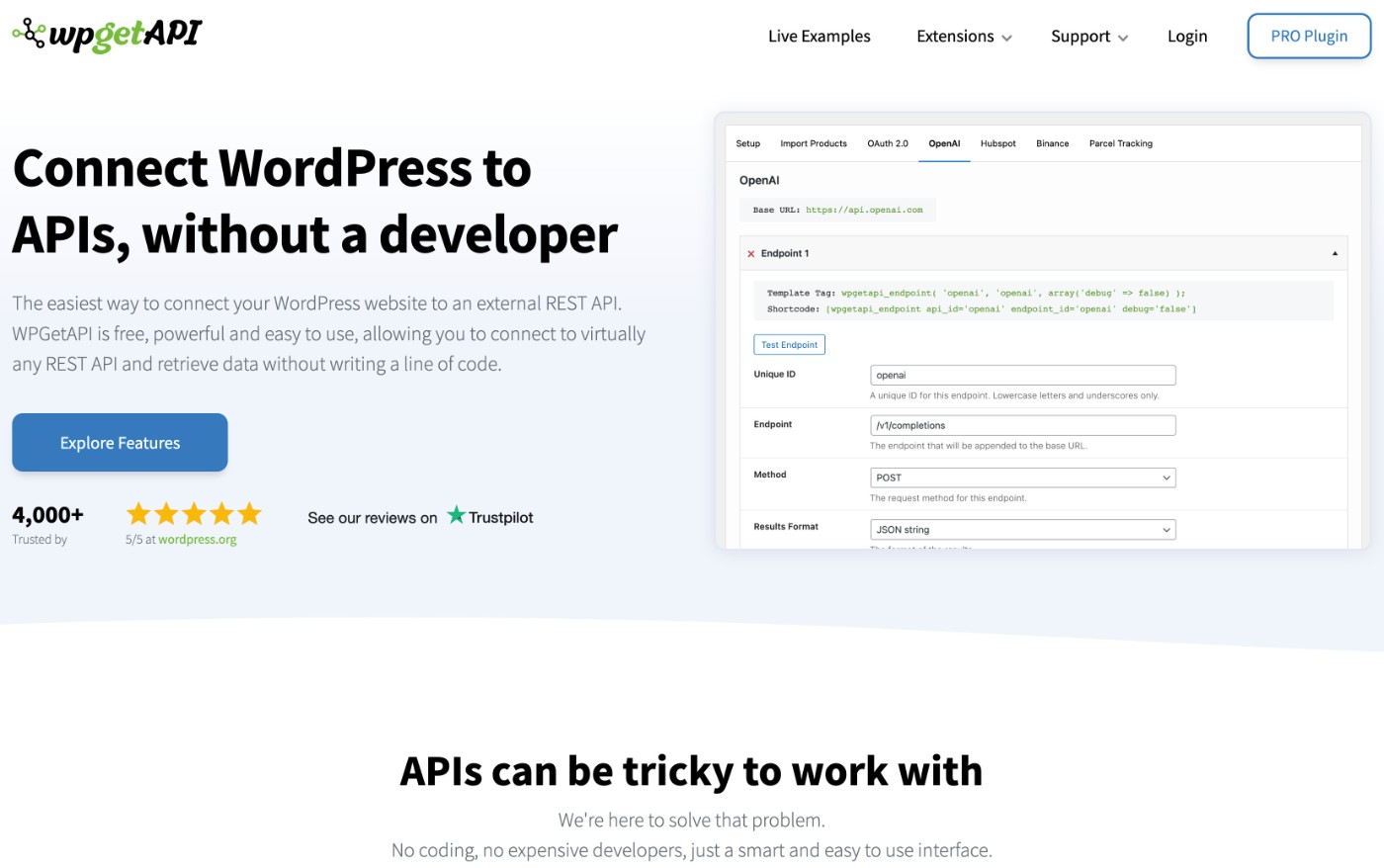The height and width of the screenshot is (868, 1384).
Task: Switch to the OAuth 2.0 tab
Action: click(x=888, y=143)
